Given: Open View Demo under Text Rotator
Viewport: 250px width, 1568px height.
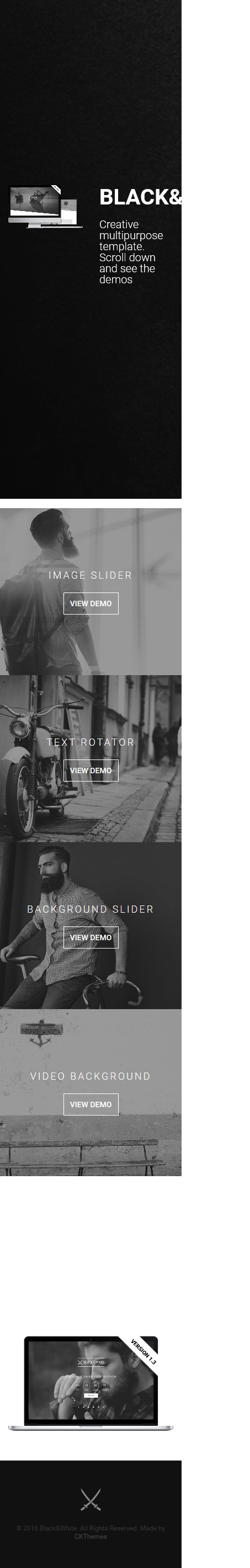Looking at the screenshot, I should (91, 770).
